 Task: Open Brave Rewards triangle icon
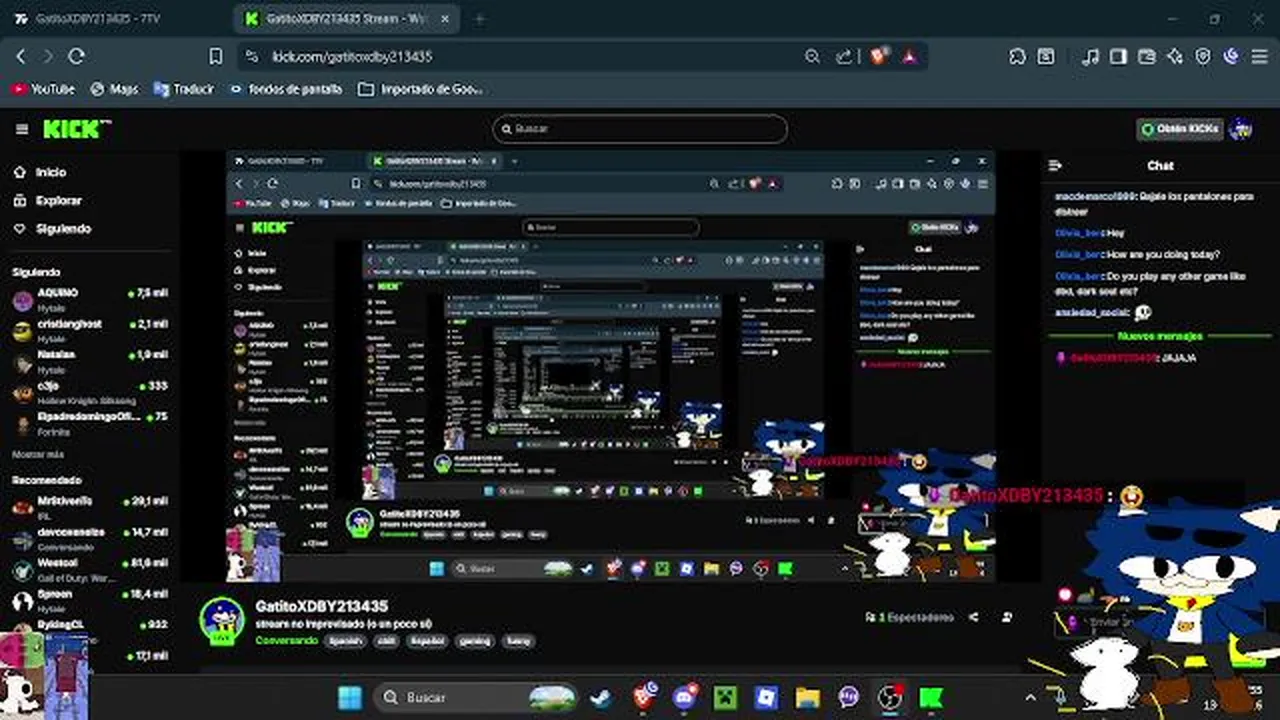(909, 57)
